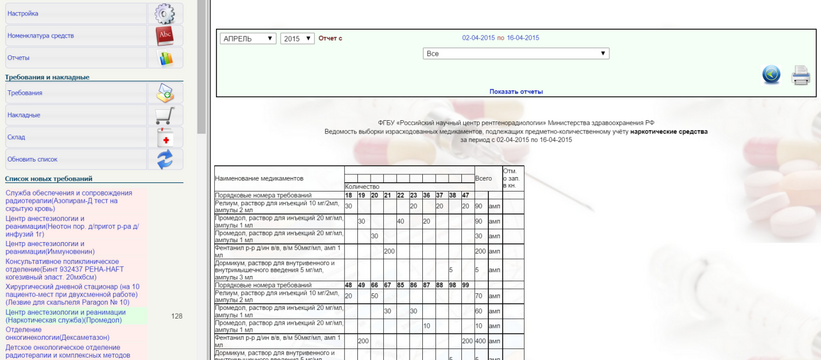Click Обновить список button
The image size is (821, 360).
point(76,159)
